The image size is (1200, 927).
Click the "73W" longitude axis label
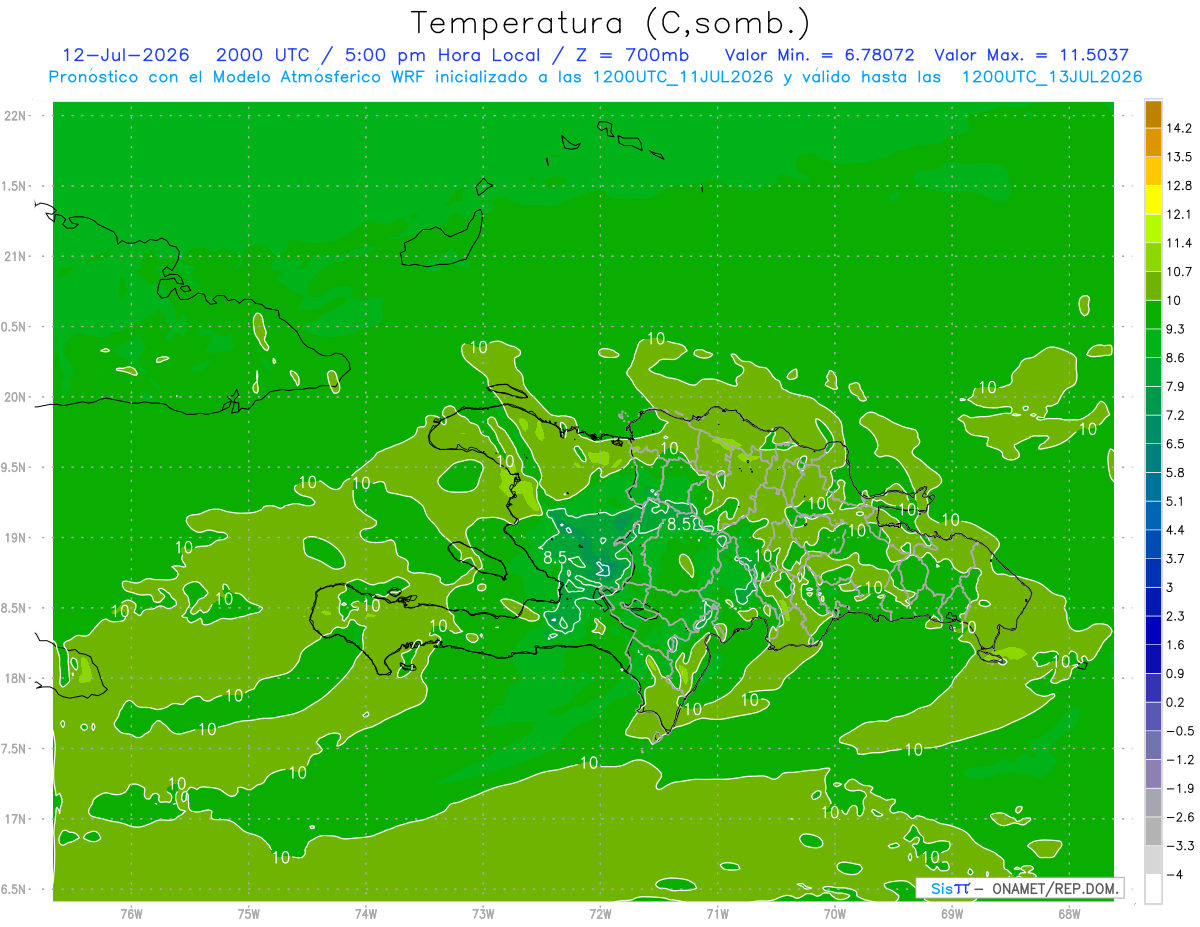[483, 914]
